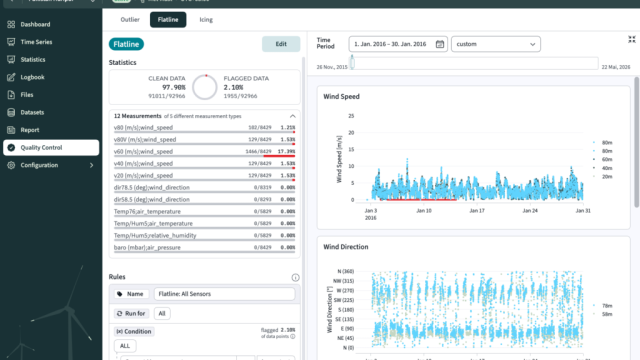Click the time range slider handle
The height and width of the screenshot is (360, 640).
[x=352, y=63]
